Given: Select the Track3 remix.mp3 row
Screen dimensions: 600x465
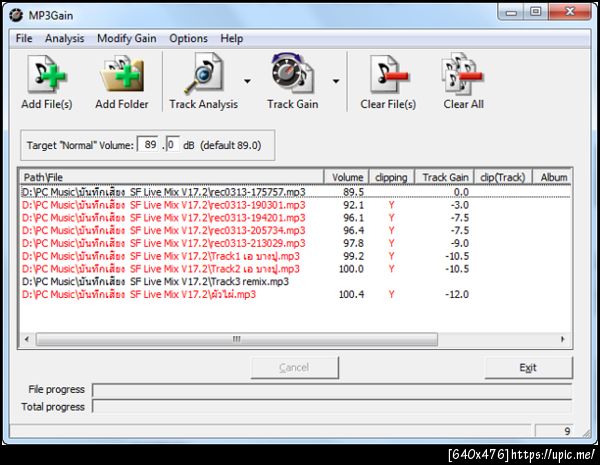Looking at the screenshot, I should point(295,282).
